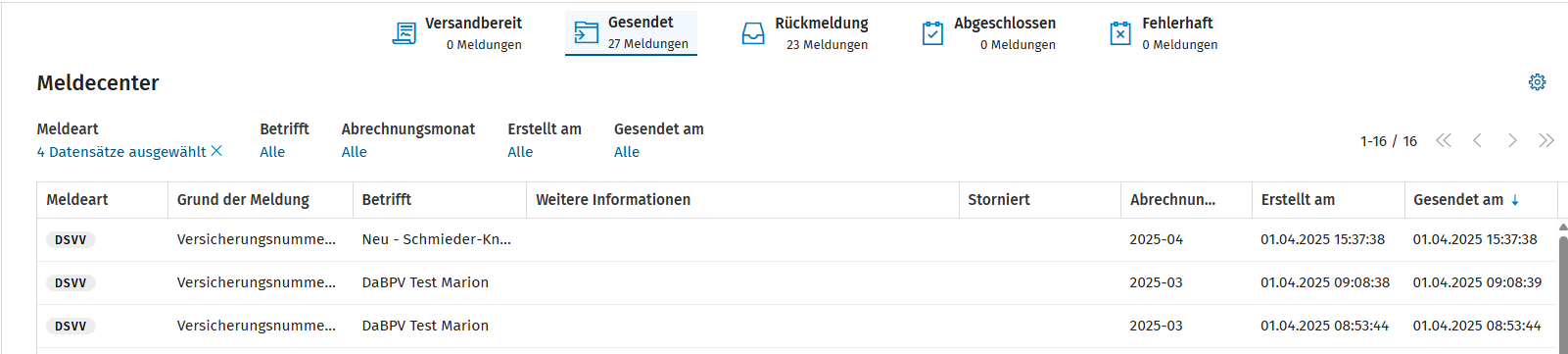Open Betrifft filter dropdown showing Alle
This screenshot has height=354, width=1568.
272,152
